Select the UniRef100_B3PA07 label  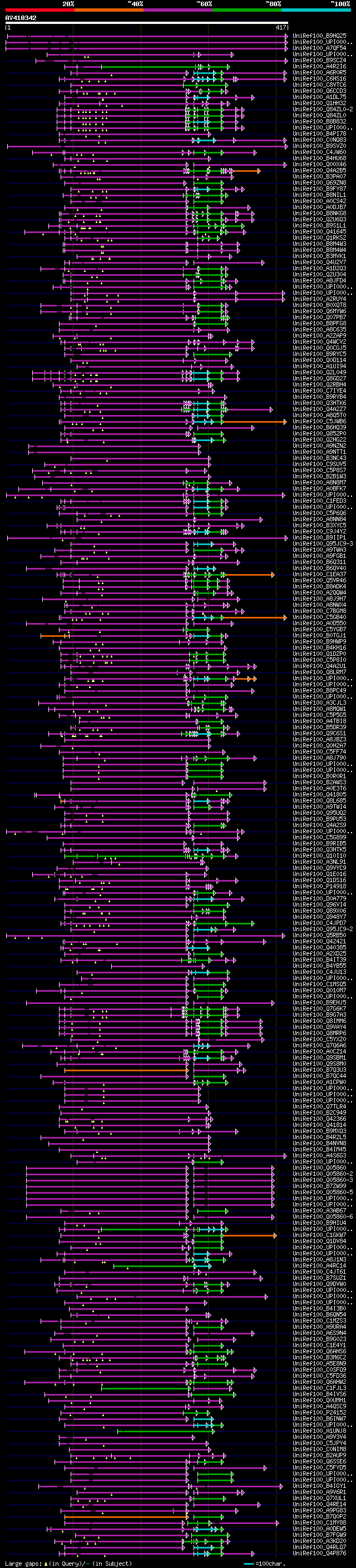[319, 176]
